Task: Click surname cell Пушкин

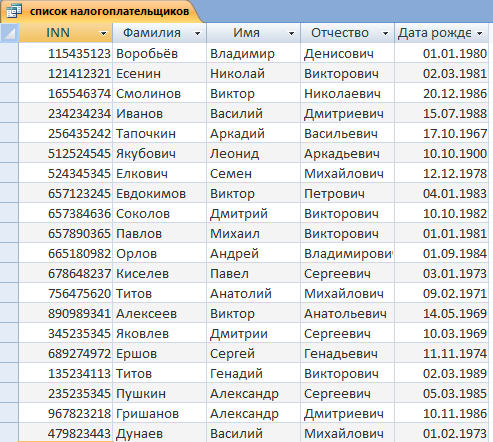Action: (x=160, y=393)
